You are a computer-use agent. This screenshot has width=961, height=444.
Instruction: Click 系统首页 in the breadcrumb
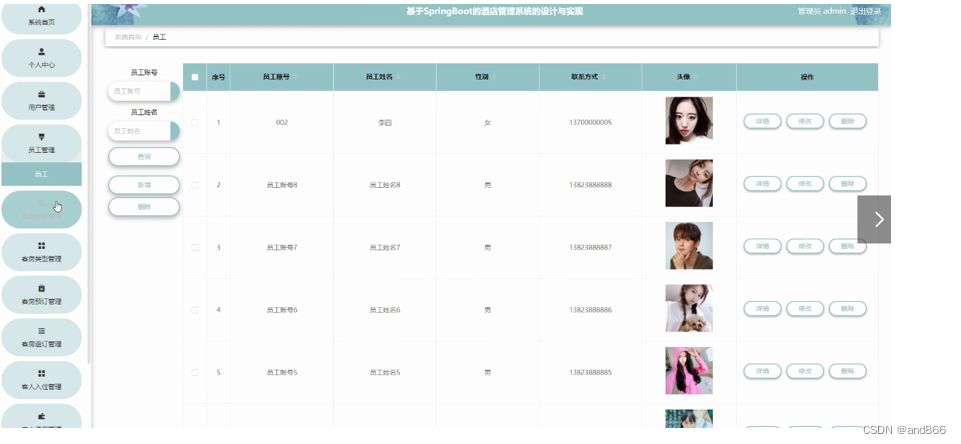[128, 37]
